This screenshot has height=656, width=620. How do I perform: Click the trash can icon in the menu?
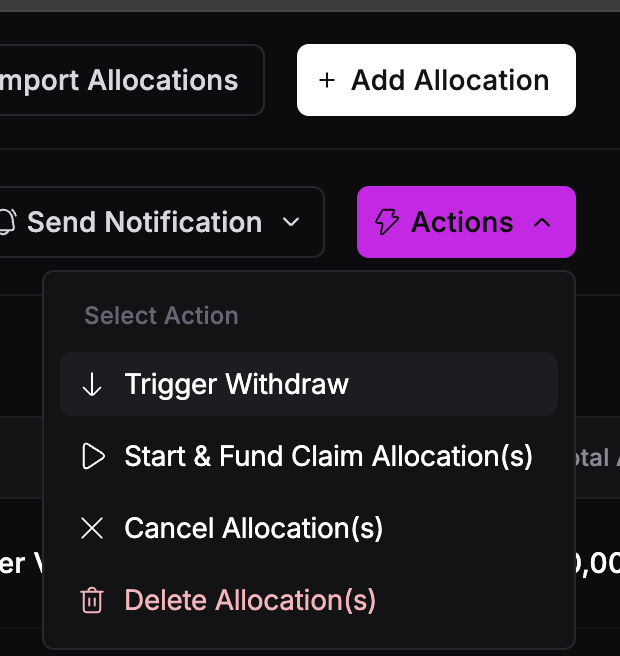[92, 600]
